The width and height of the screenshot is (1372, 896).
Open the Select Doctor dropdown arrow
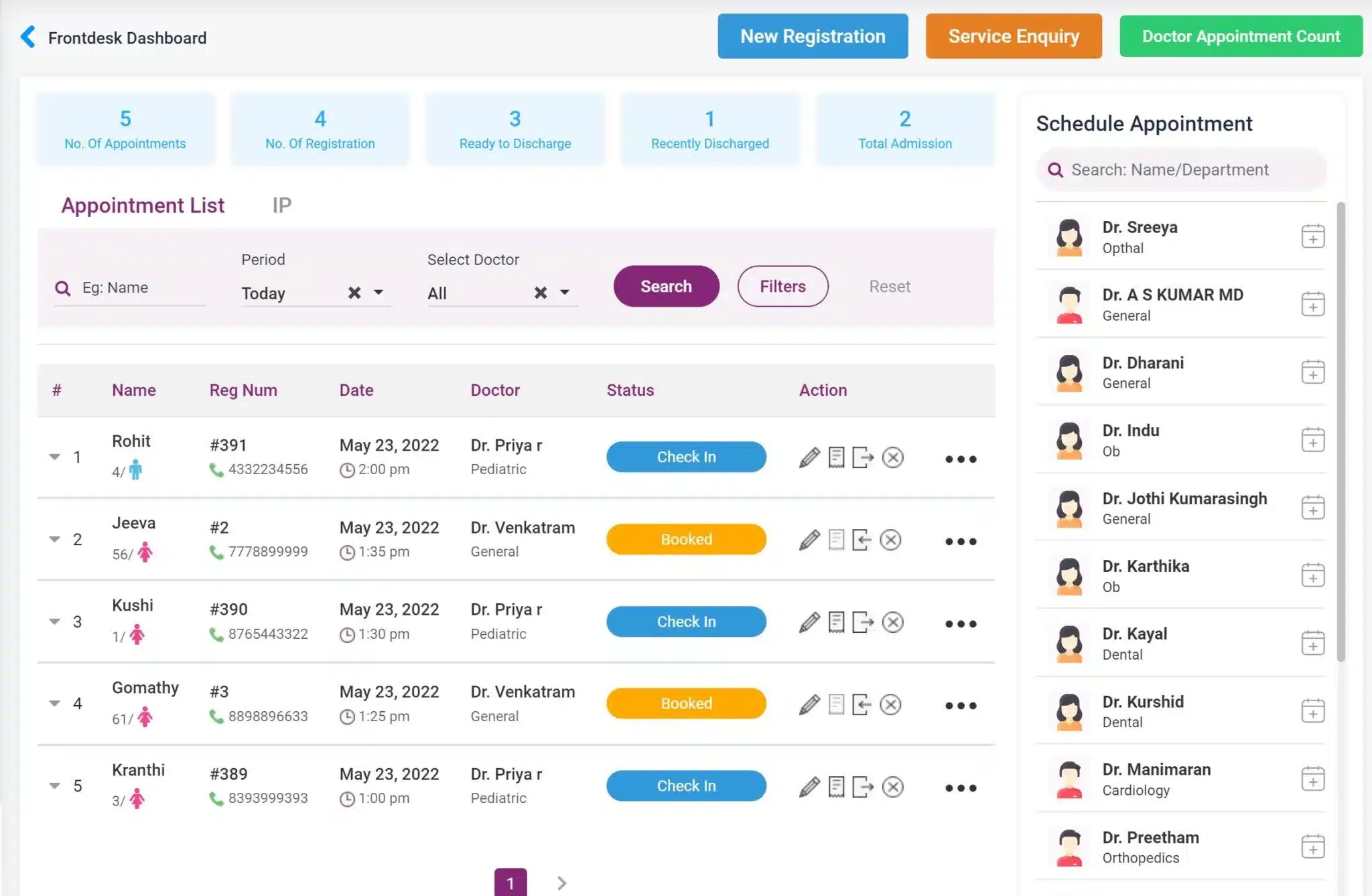tap(565, 293)
